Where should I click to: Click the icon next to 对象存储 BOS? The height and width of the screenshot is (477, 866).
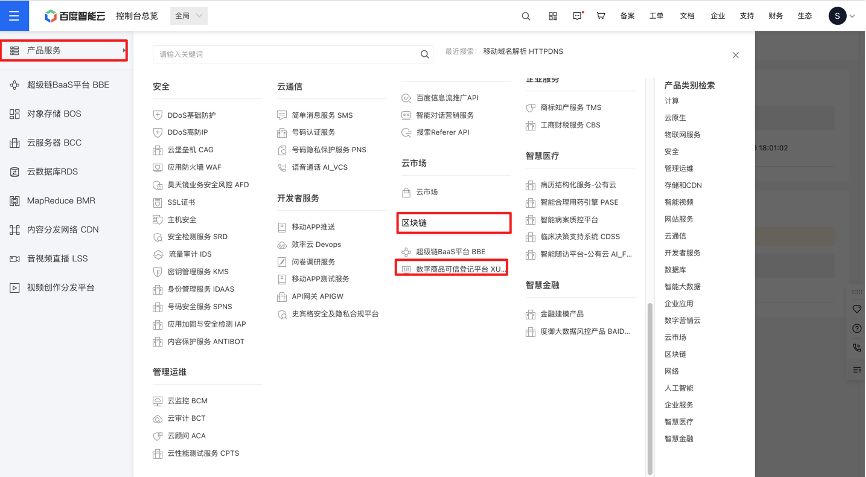pos(15,114)
